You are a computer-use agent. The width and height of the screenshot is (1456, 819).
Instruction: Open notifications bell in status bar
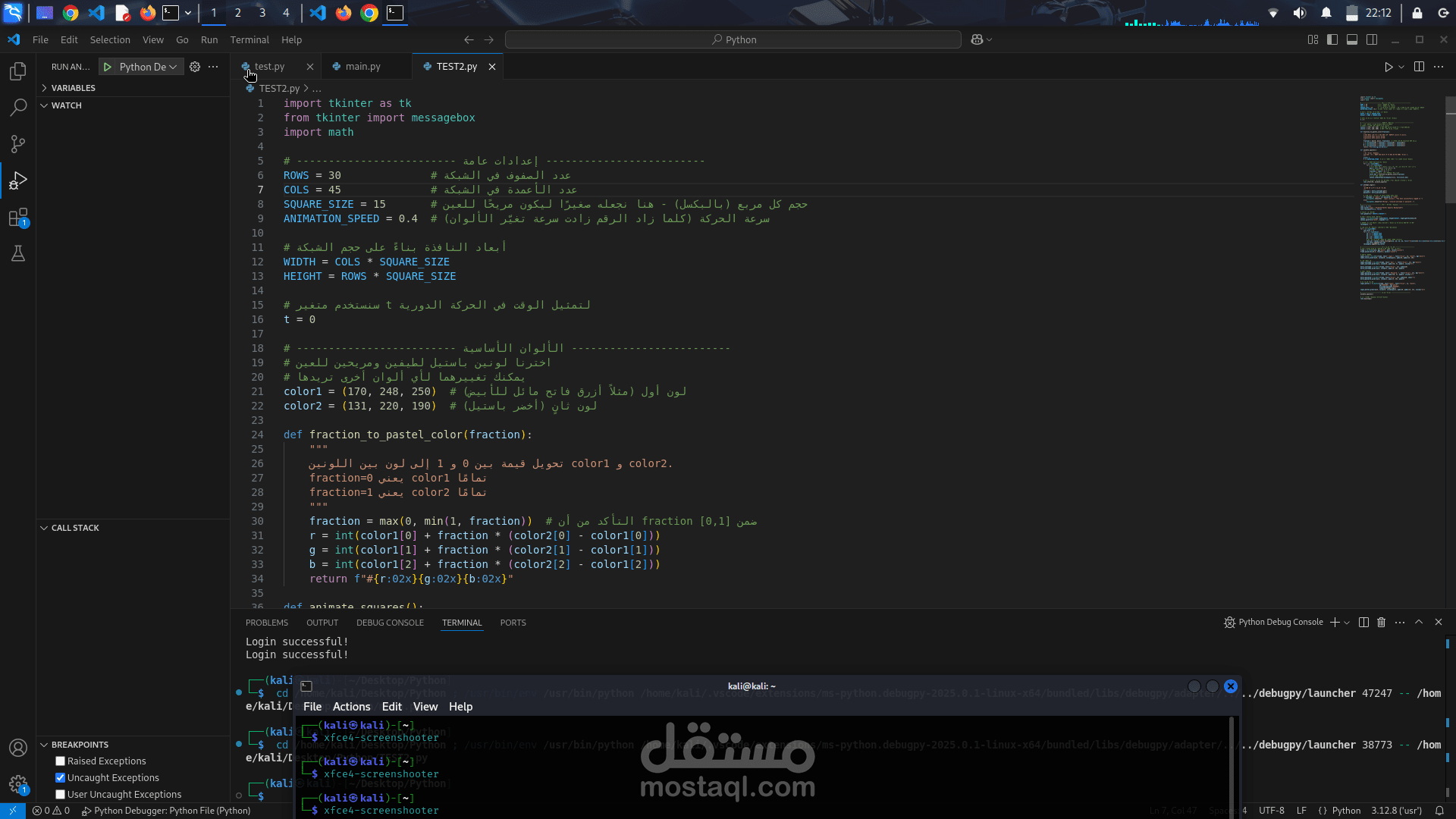point(1439,811)
